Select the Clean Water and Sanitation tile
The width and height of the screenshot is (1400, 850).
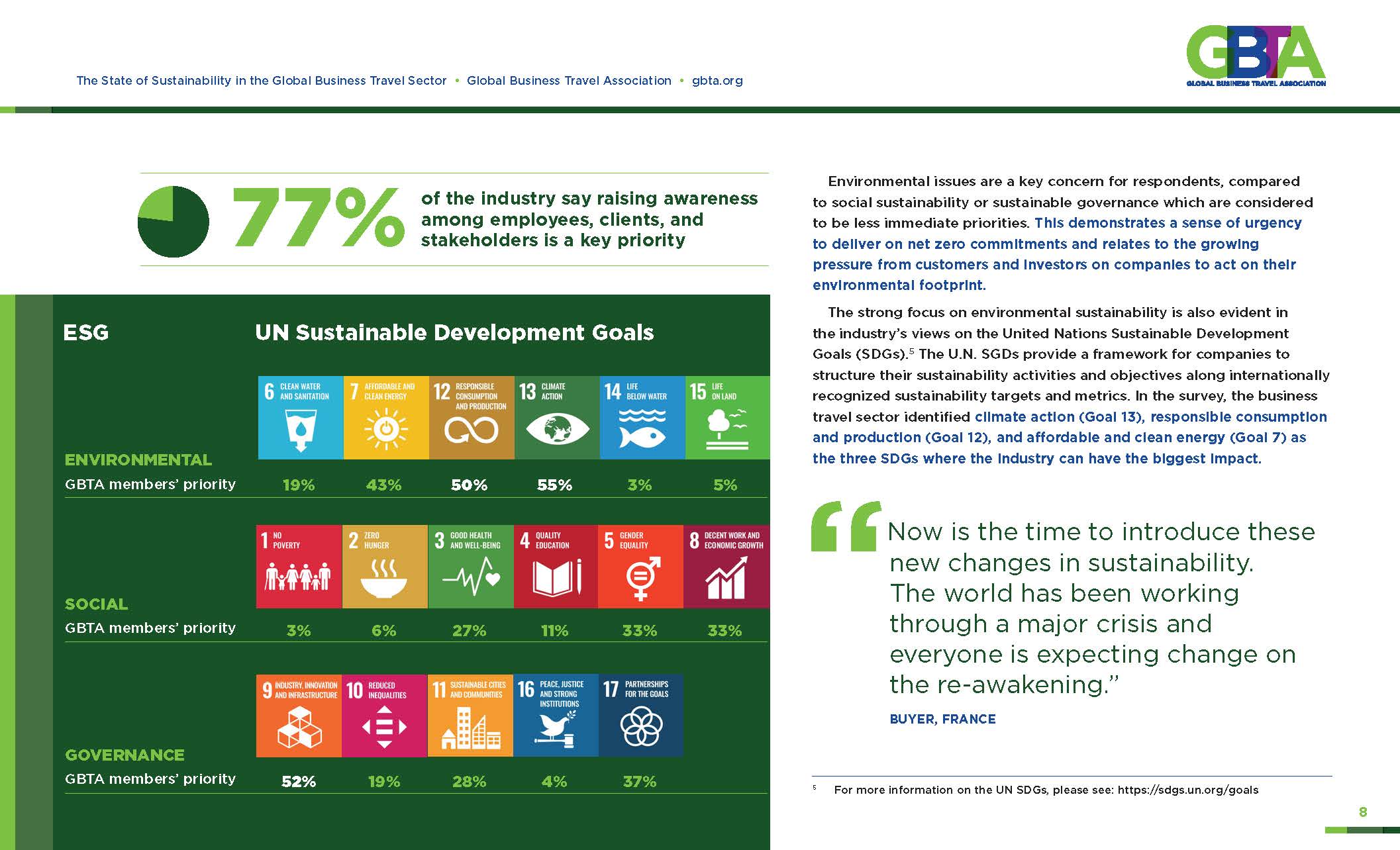tap(300, 418)
